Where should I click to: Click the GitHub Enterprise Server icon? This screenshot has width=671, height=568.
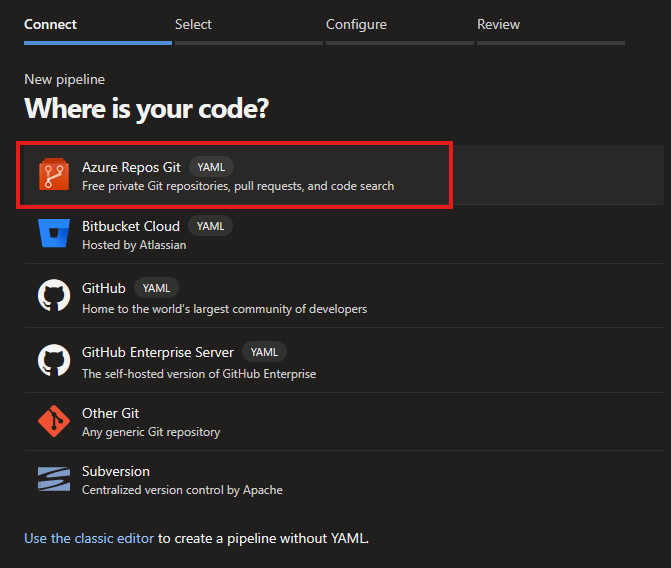point(53,361)
